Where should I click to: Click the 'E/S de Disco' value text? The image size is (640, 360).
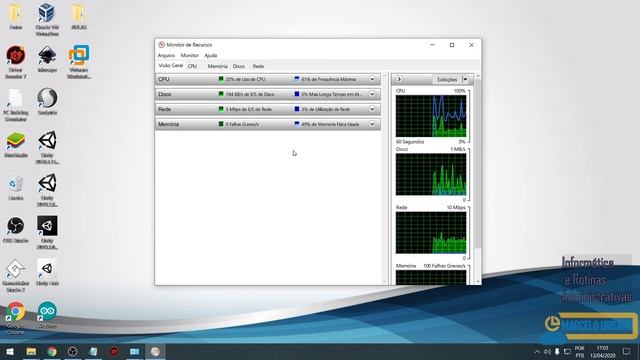(250, 94)
